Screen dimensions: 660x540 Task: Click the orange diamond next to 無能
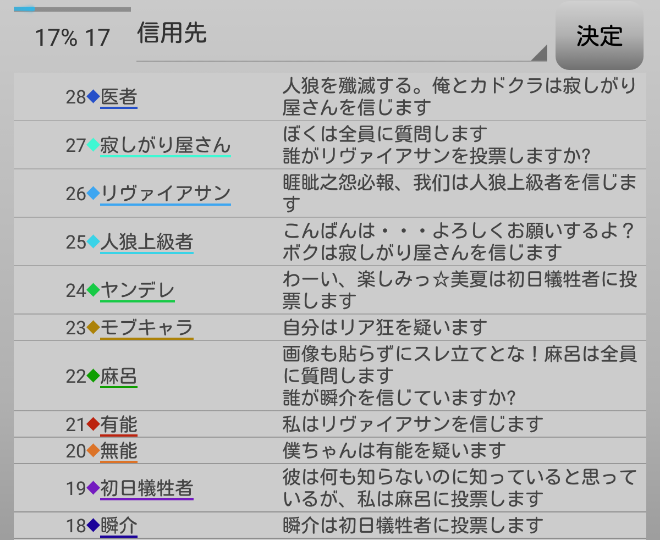93,450
